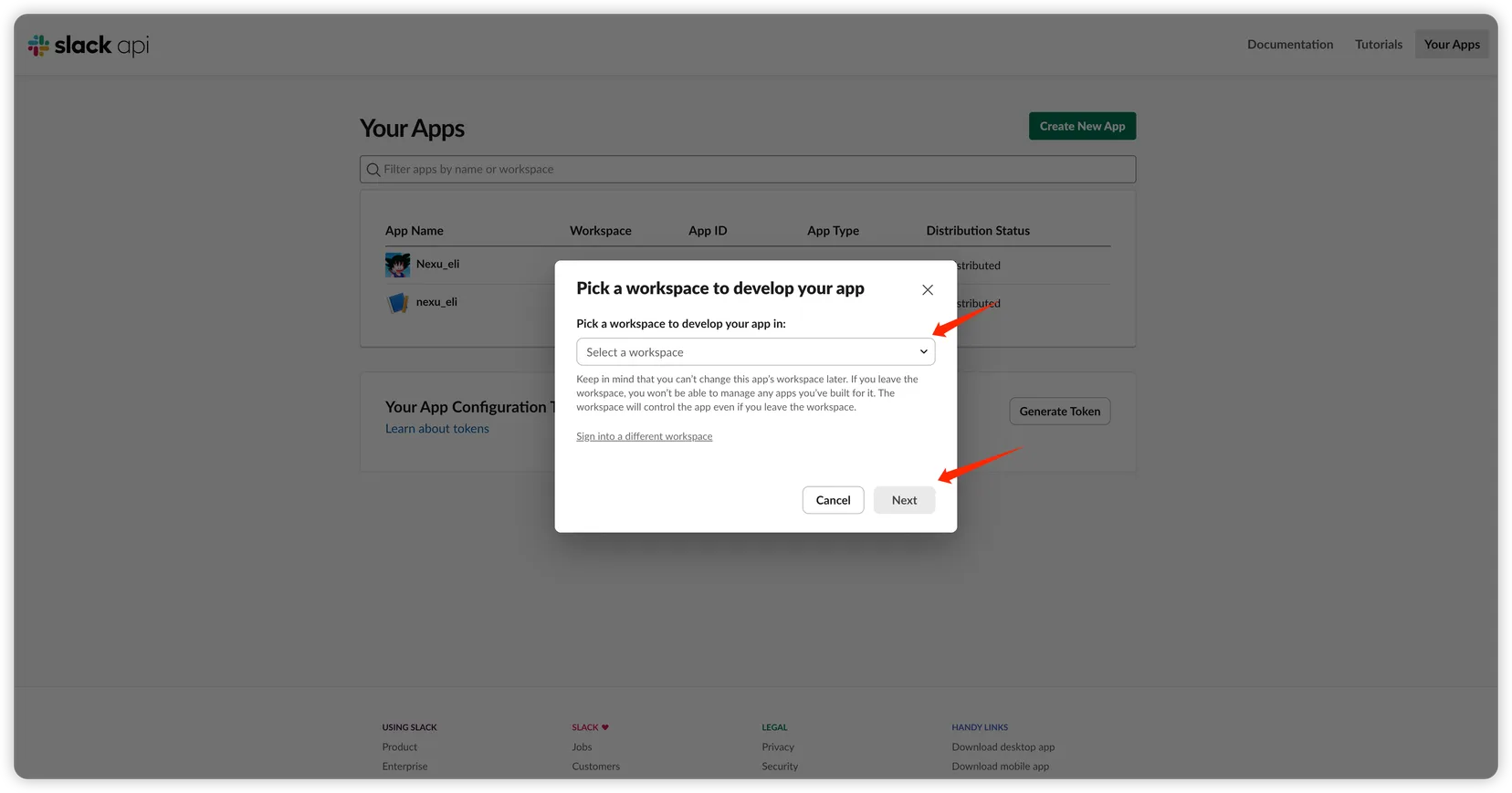
Task: Open the Nexu_eli app name link
Action: pyautogui.click(x=437, y=265)
